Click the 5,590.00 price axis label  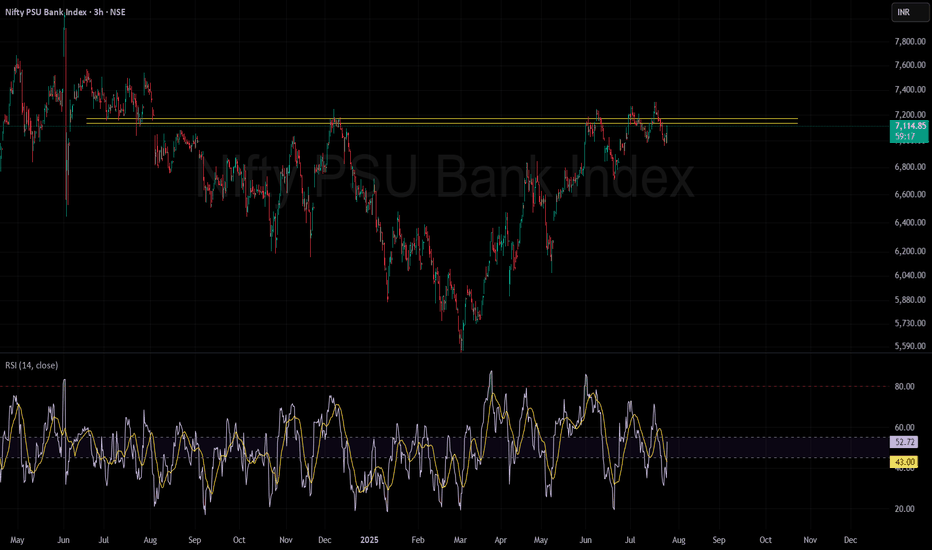910,346
